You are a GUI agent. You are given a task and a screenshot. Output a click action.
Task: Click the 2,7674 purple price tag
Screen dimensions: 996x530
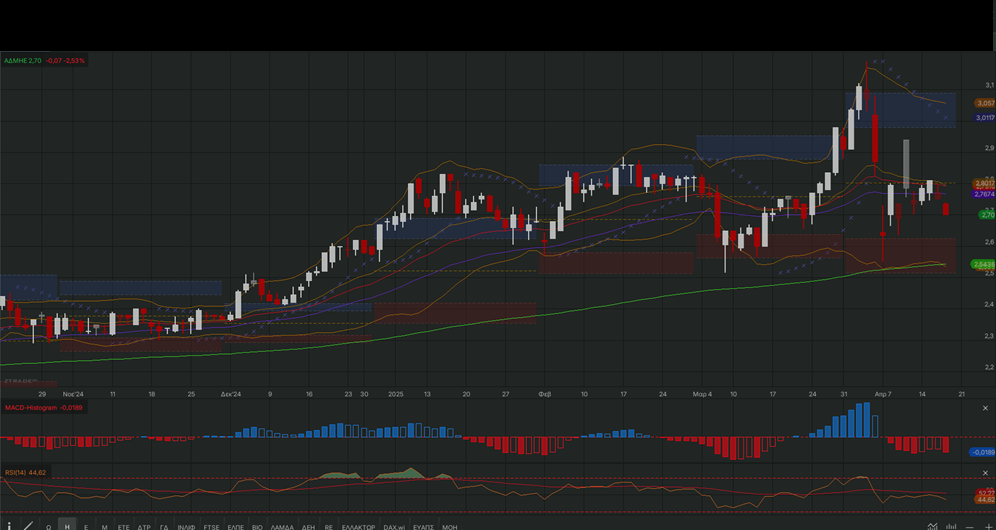[x=985, y=194]
